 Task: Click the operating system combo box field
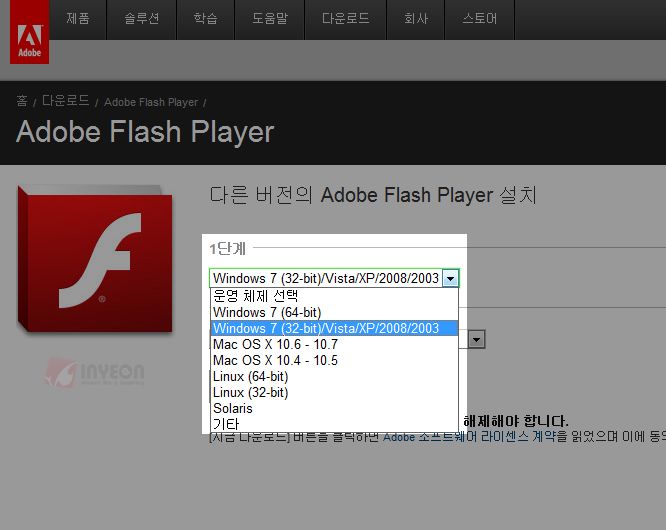(334, 278)
